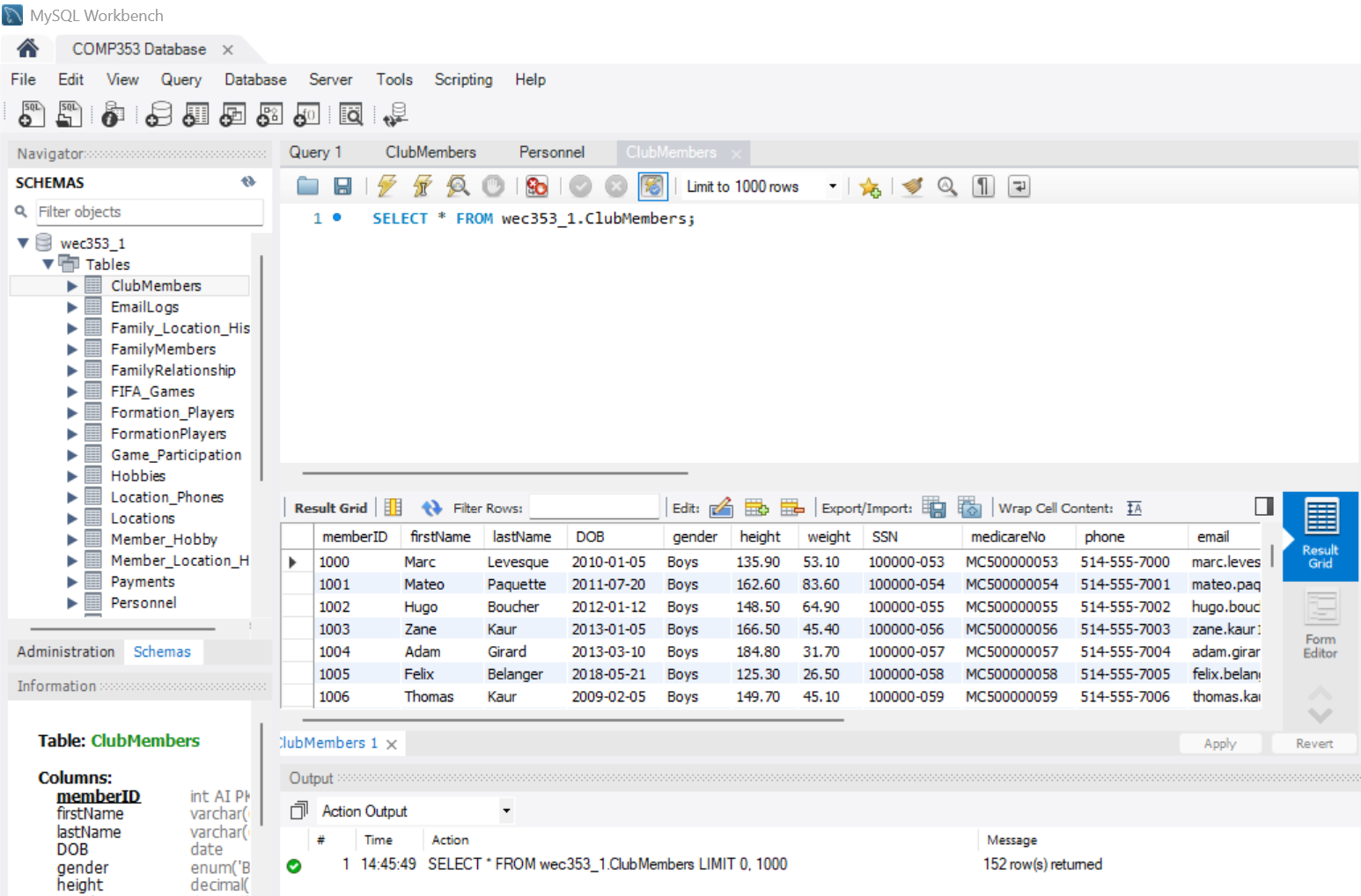The image size is (1361, 896).
Task: Switch to Result Grid side panel
Action: coord(1320,535)
